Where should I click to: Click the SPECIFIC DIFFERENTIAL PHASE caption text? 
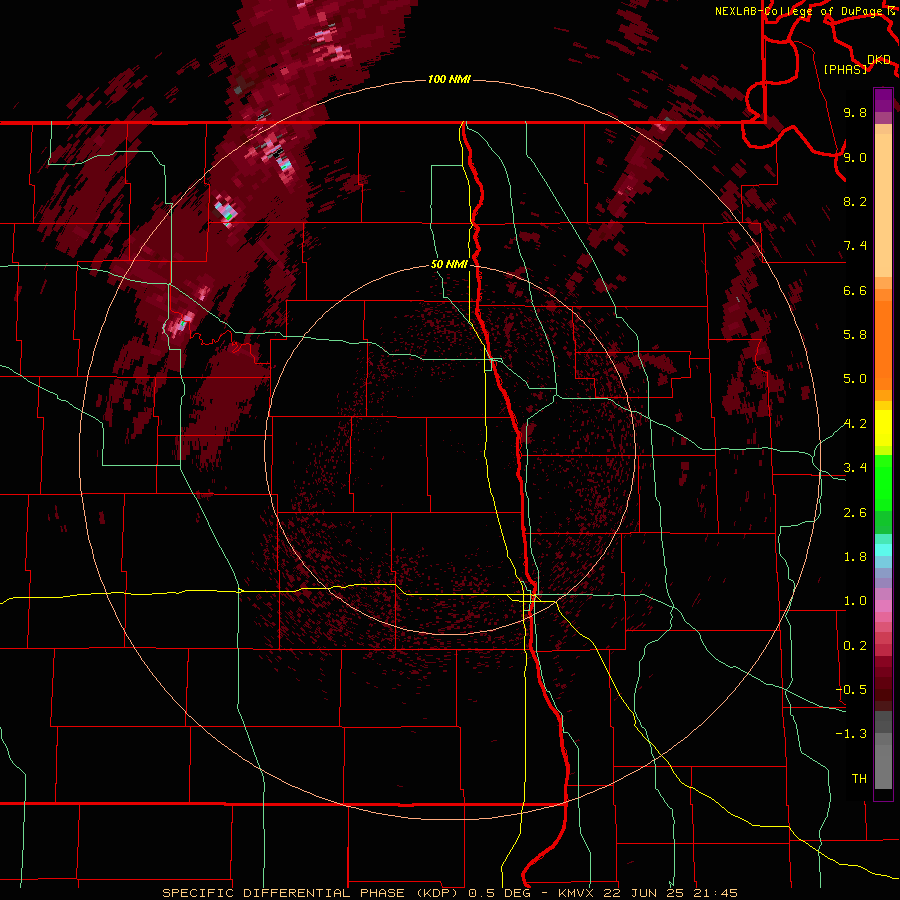point(286,893)
